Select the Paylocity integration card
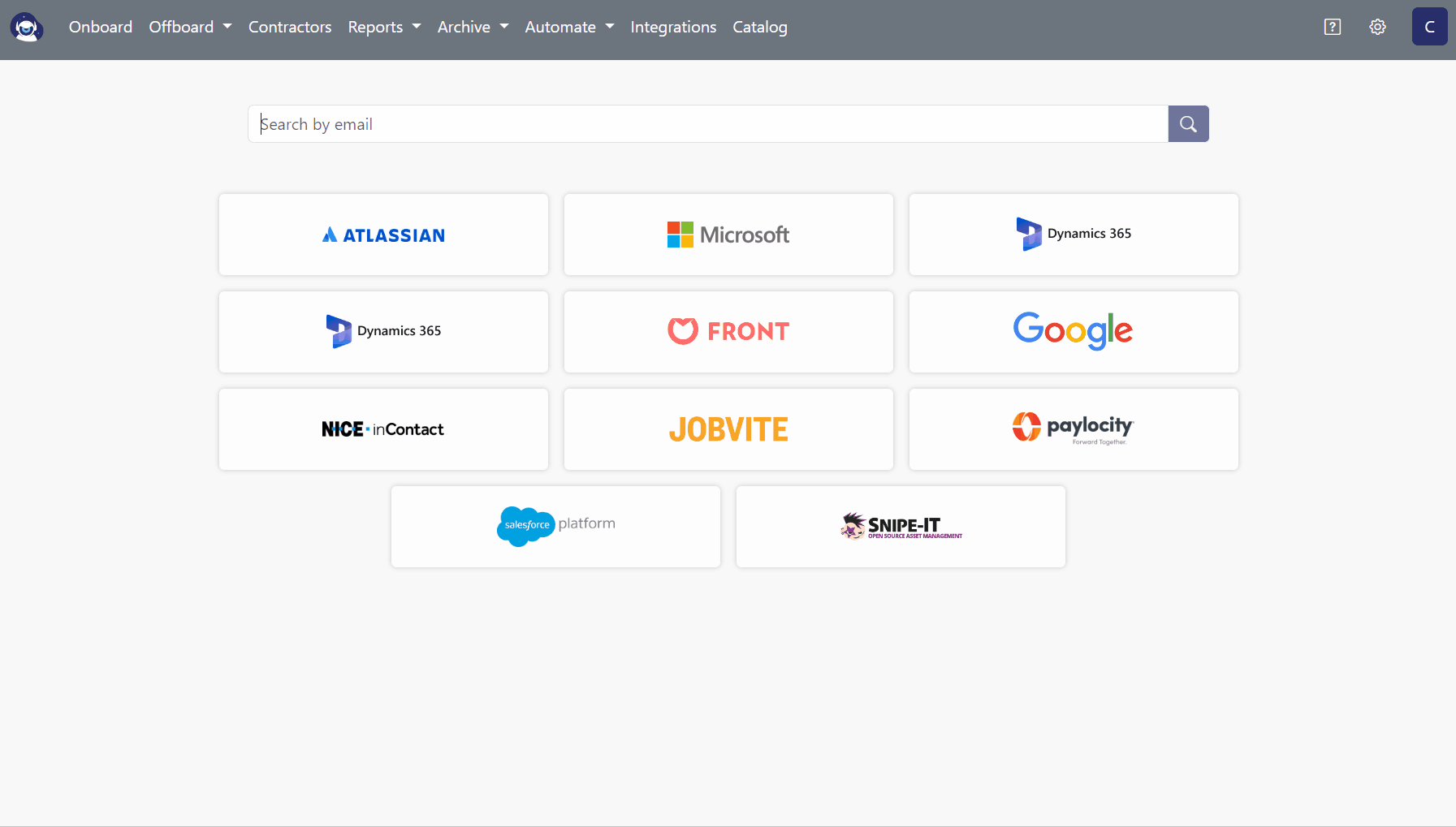 coord(1074,429)
